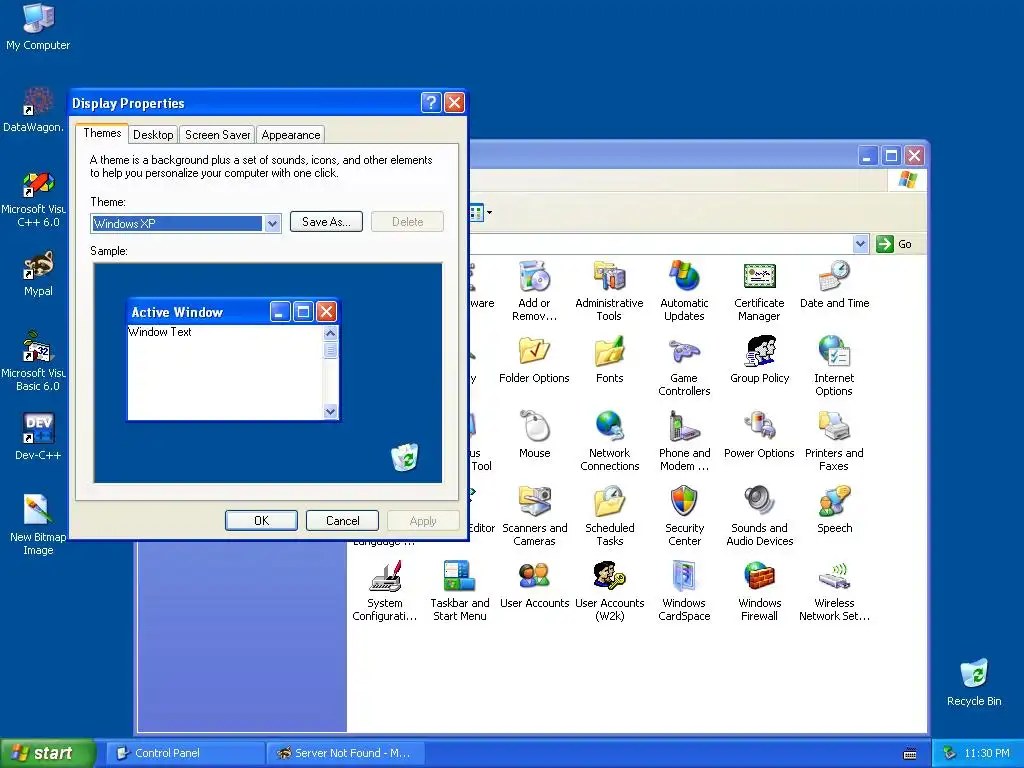This screenshot has height=768, width=1024.
Task: Click network tray icon beside clock
Action: click(x=950, y=753)
